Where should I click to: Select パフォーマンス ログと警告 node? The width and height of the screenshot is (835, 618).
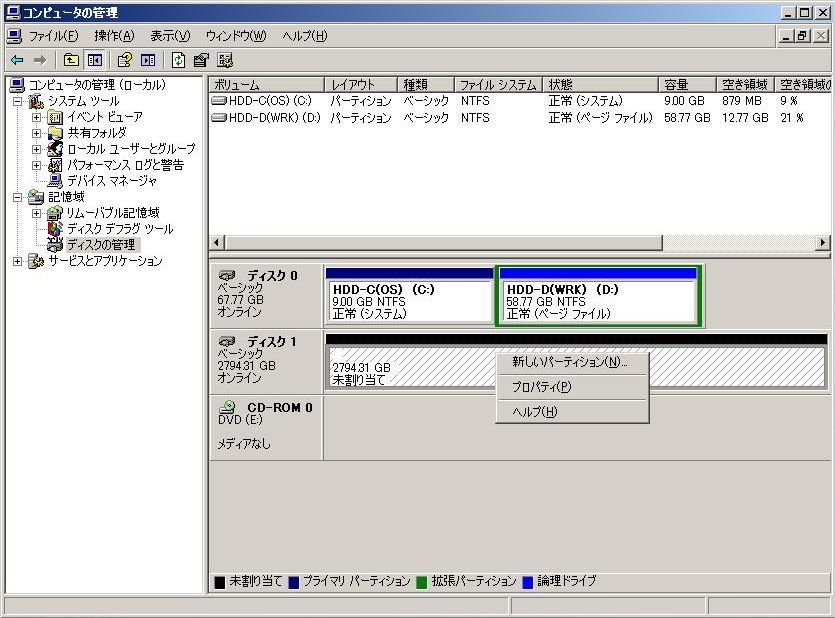point(125,164)
